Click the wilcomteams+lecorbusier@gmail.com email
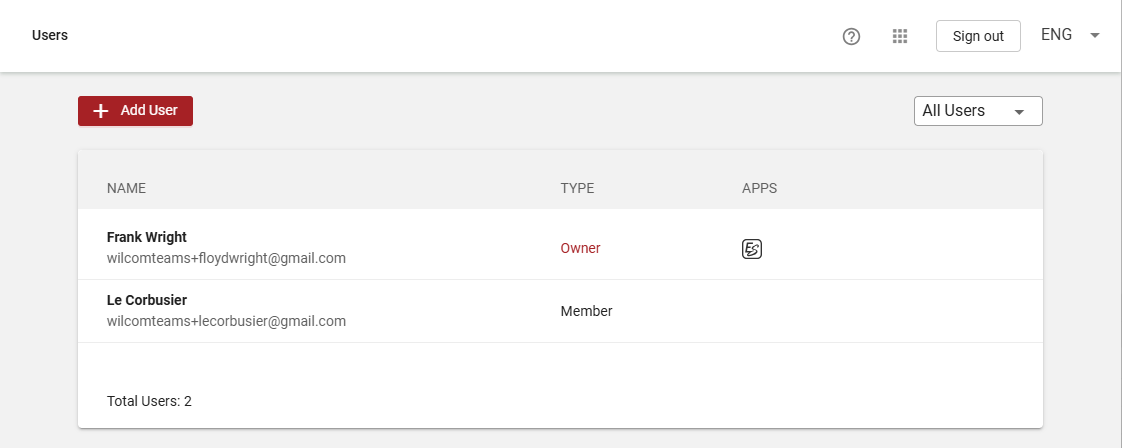The image size is (1122, 448). [x=226, y=321]
